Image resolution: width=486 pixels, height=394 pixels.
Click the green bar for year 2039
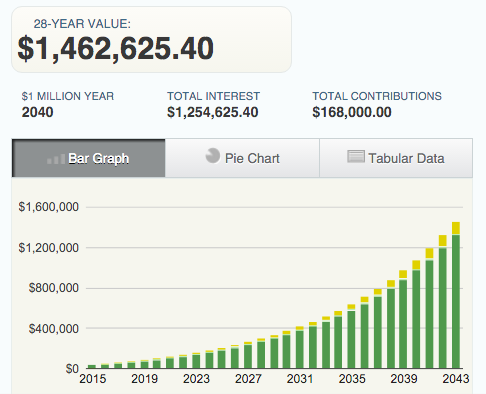point(403,324)
